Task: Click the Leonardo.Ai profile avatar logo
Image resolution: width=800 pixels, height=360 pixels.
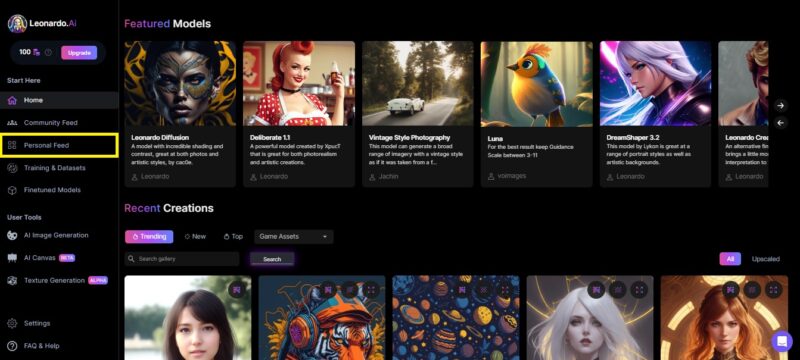Action: click(17, 23)
